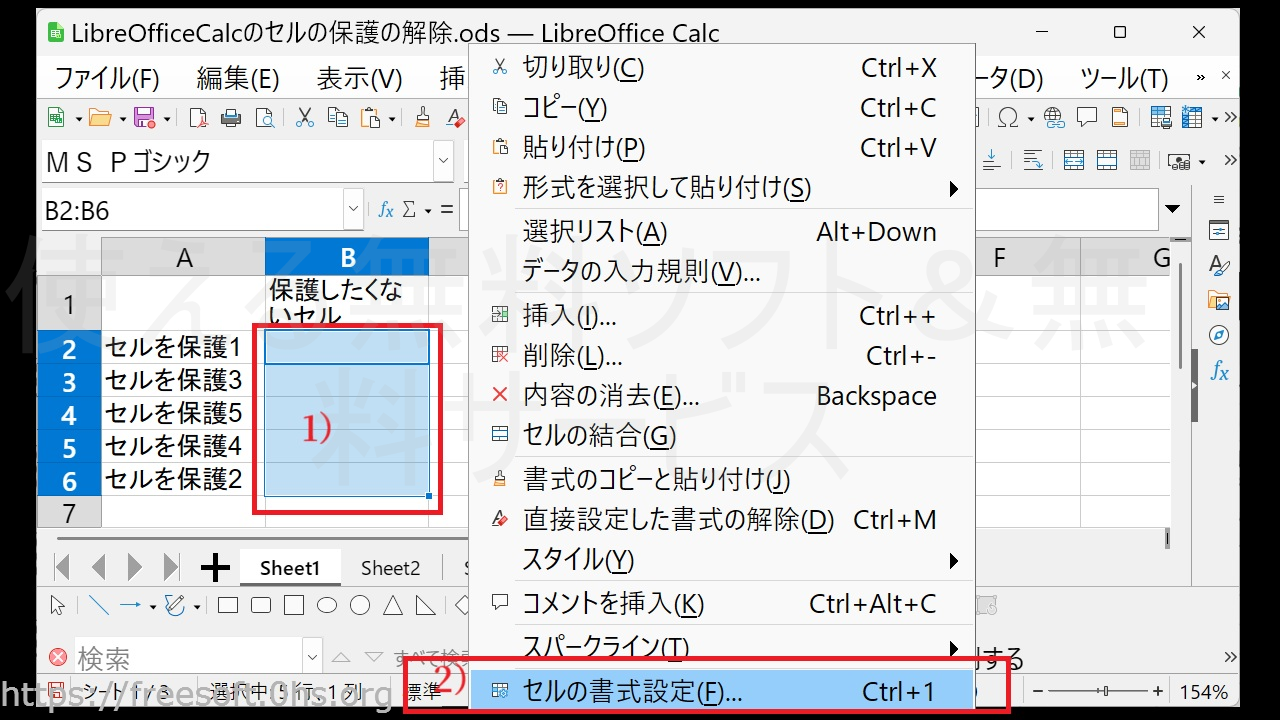
Task: Insert special character with Omega icon
Action: click(x=1010, y=118)
